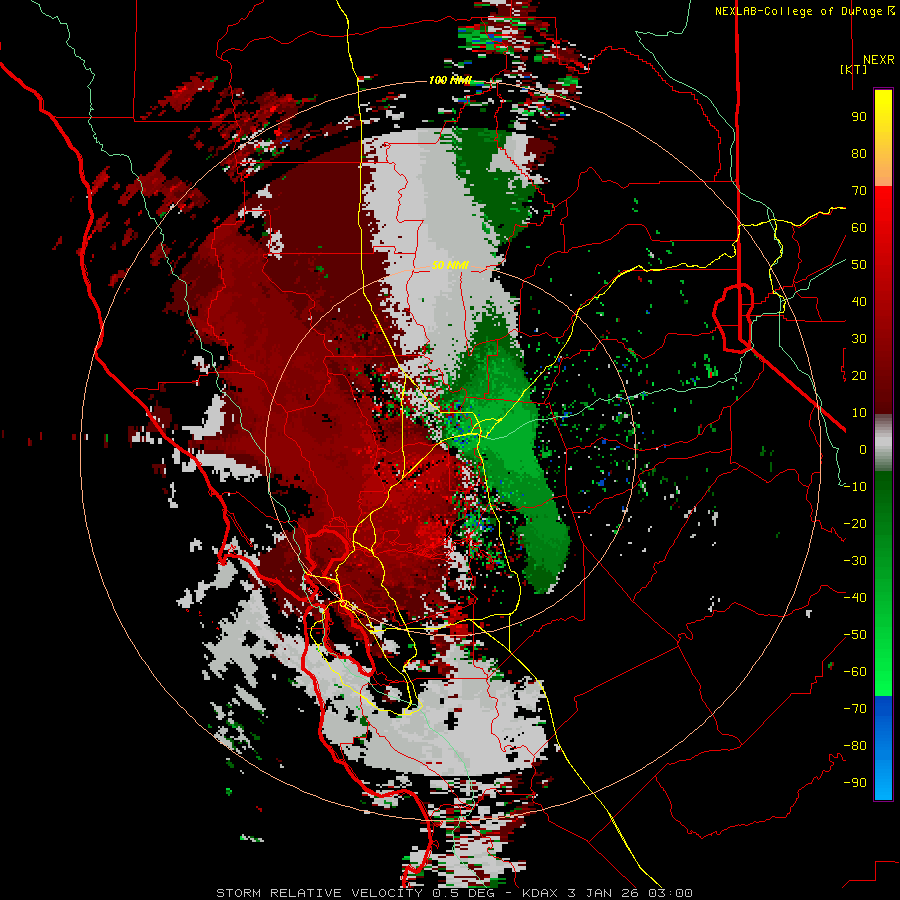Click the 50 NMI range ring label
Viewport: 900px width, 900px height.
tap(450, 265)
